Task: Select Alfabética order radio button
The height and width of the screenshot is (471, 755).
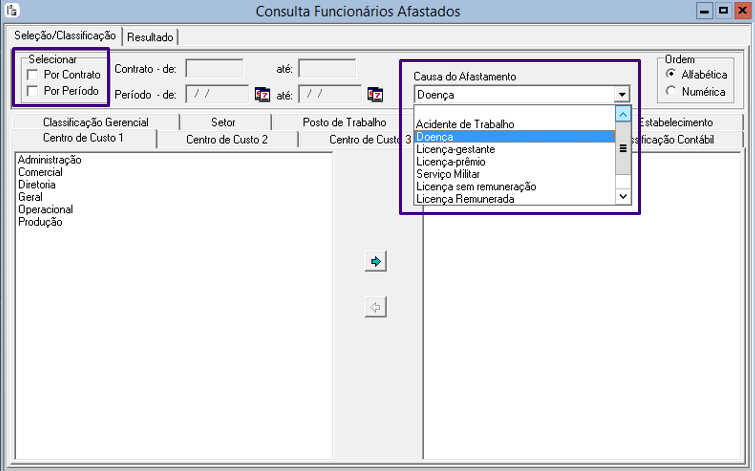Action: [x=671, y=75]
